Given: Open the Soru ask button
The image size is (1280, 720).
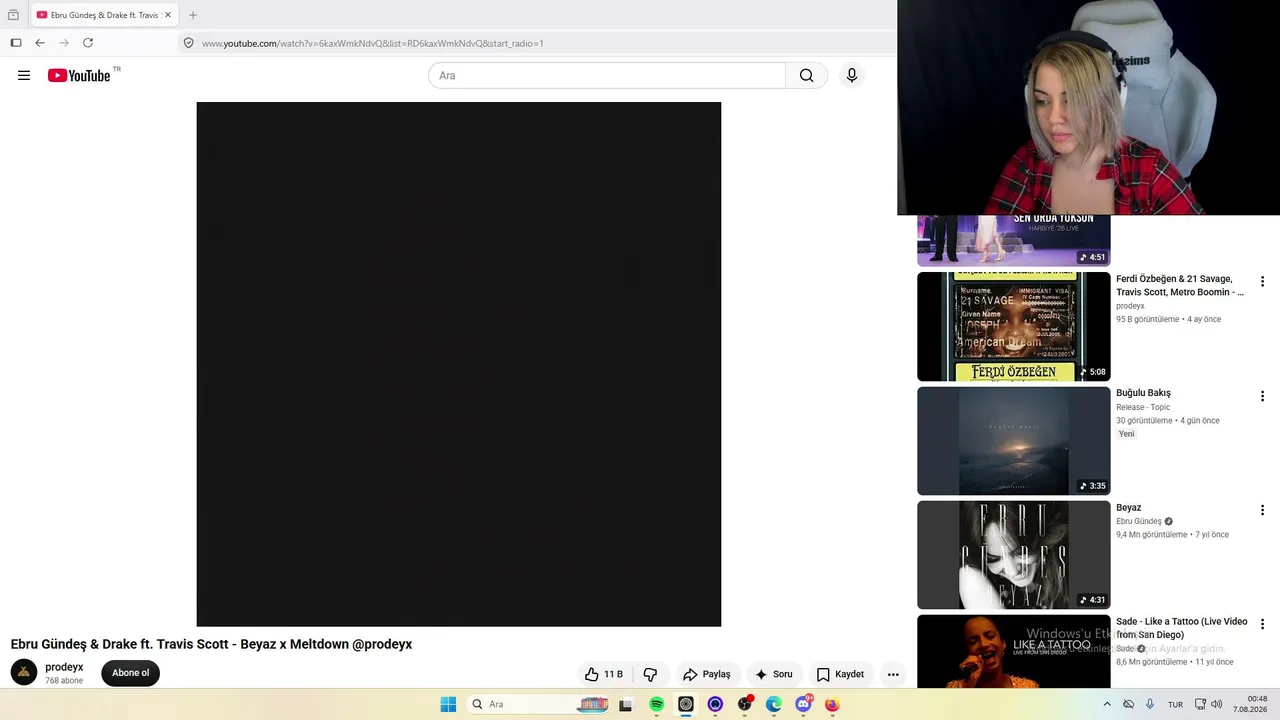Looking at the screenshot, I should pos(773,674).
